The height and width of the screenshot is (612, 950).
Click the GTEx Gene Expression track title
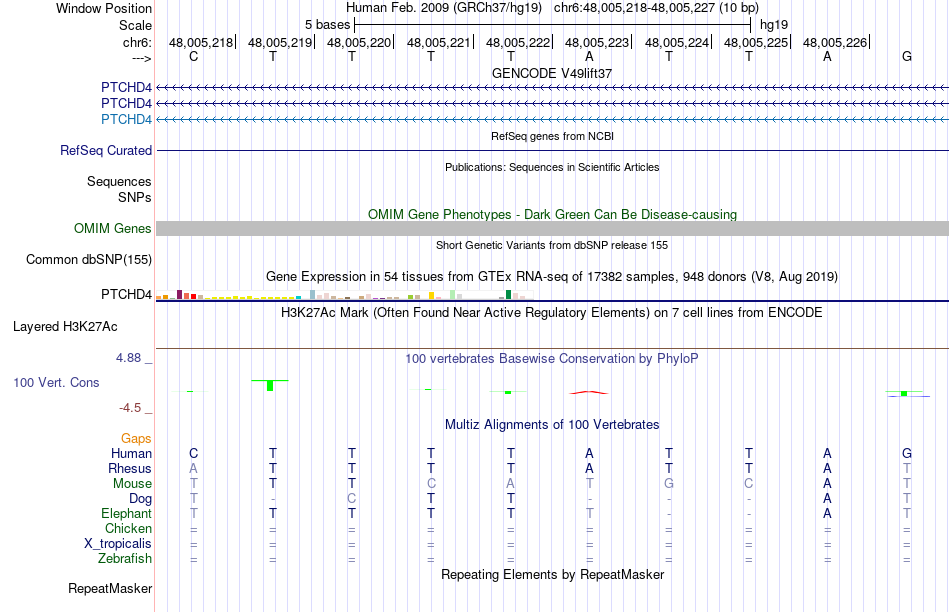[x=552, y=277]
